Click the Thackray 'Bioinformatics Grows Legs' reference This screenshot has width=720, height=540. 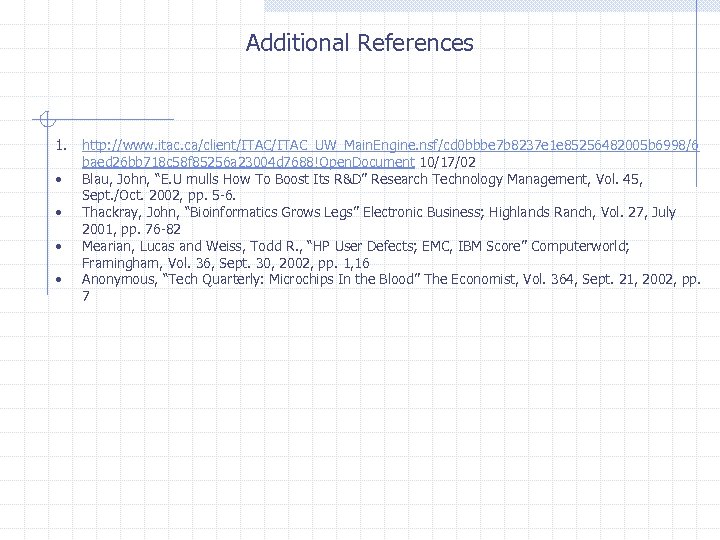379,220
